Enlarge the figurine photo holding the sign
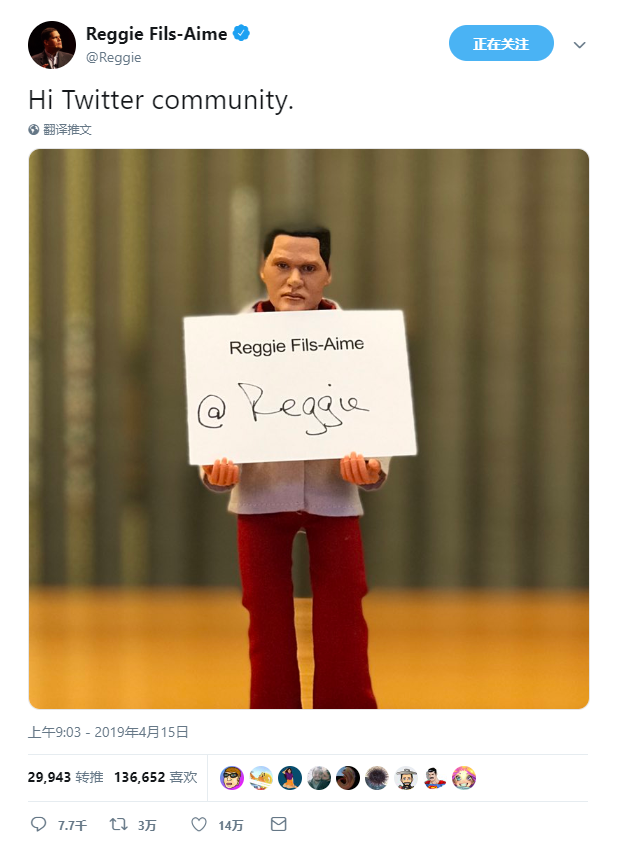Image resolution: width=617 pixels, height=849 pixels. click(308, 429)
